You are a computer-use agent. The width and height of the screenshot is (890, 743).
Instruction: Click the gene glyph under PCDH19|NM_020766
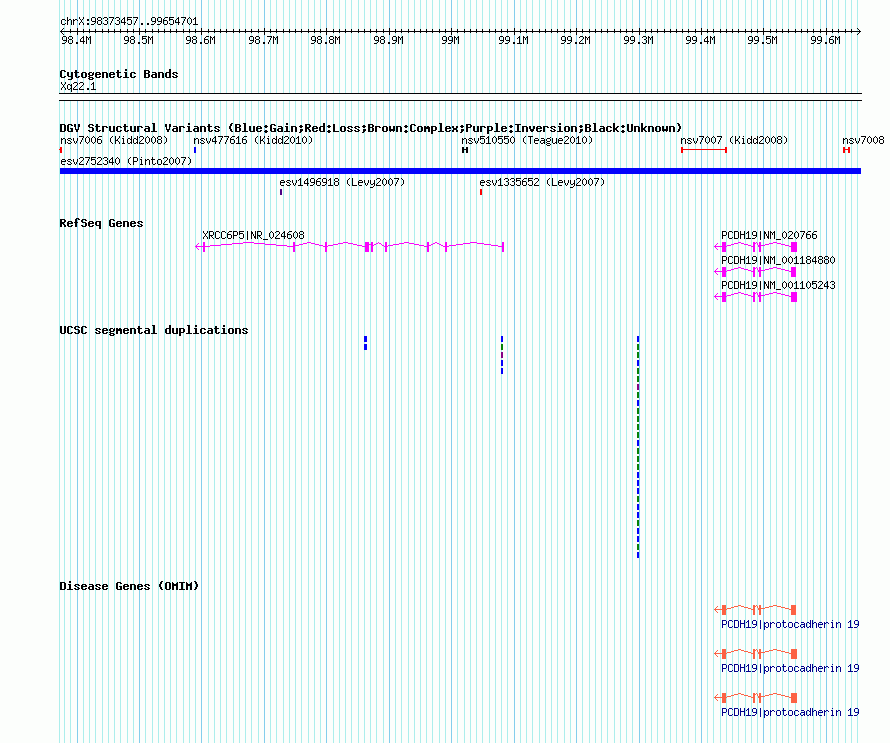(755, 246)
